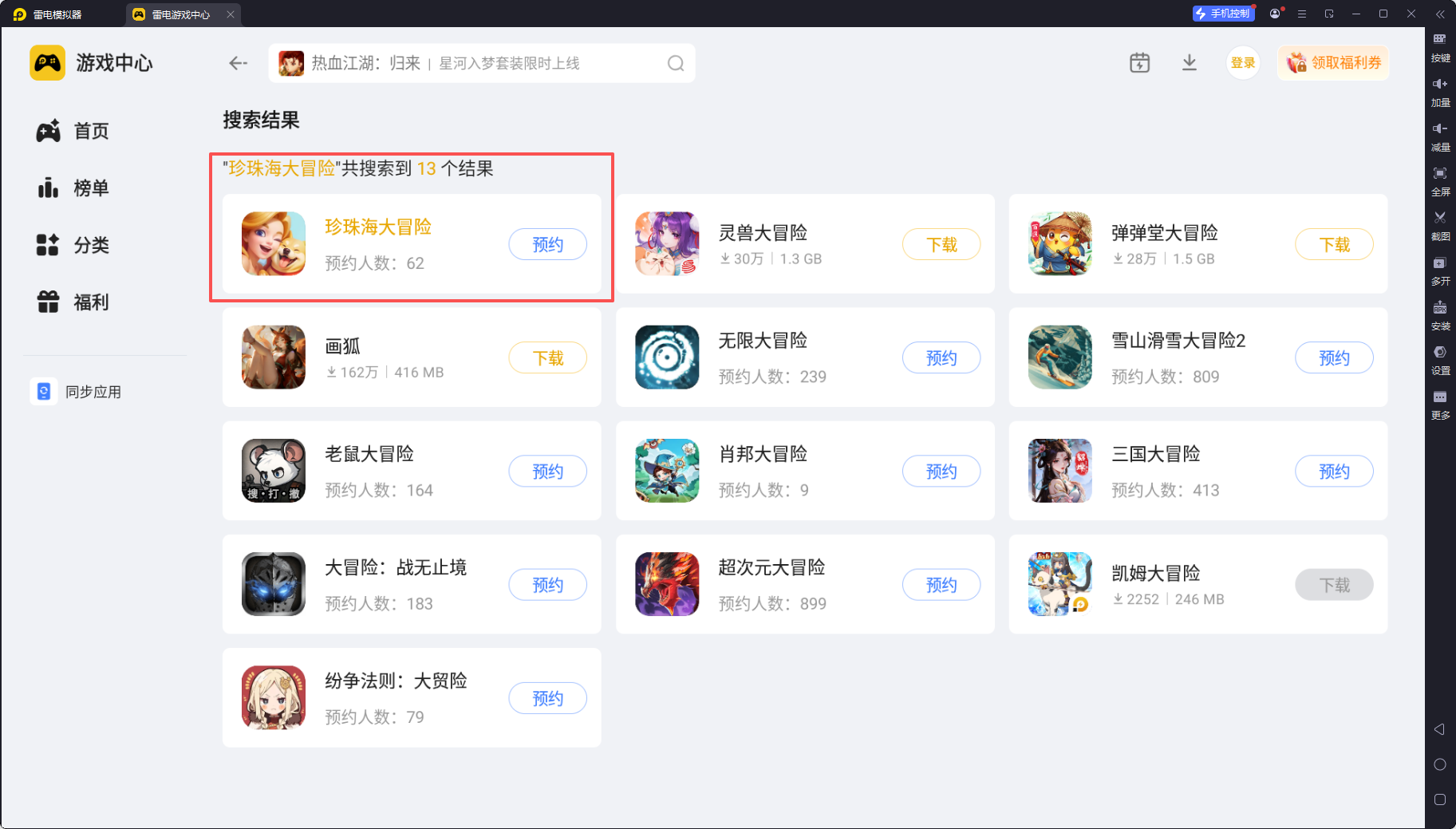Tap the Android back triangle button

[1439, 729]
